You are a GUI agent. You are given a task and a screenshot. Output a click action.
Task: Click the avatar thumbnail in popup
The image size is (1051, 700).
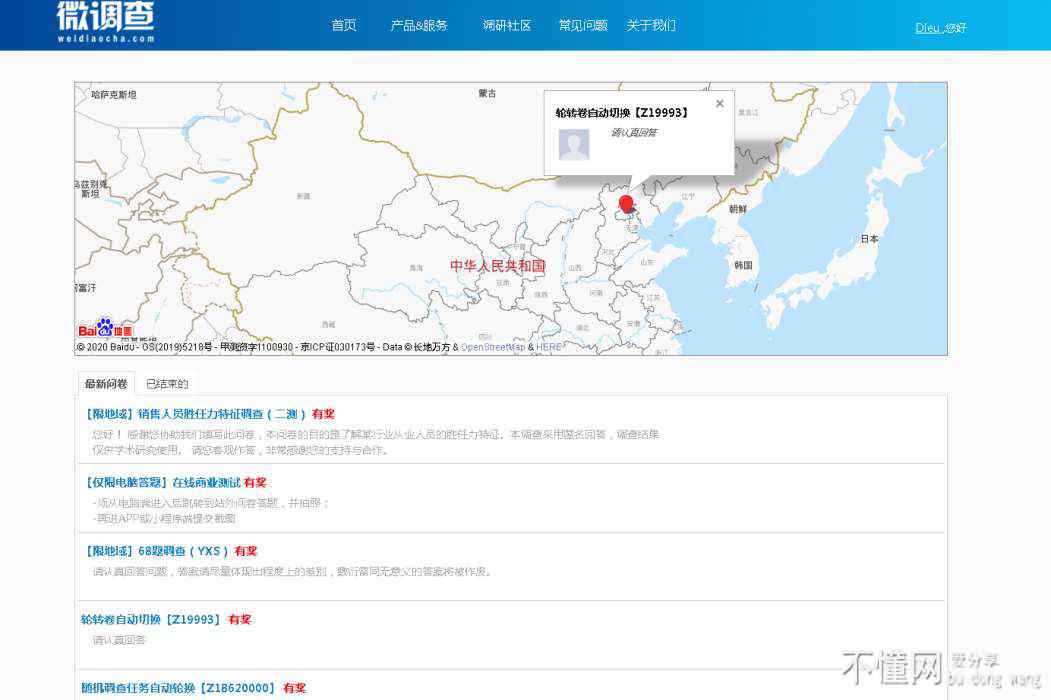tap(574, 144)
